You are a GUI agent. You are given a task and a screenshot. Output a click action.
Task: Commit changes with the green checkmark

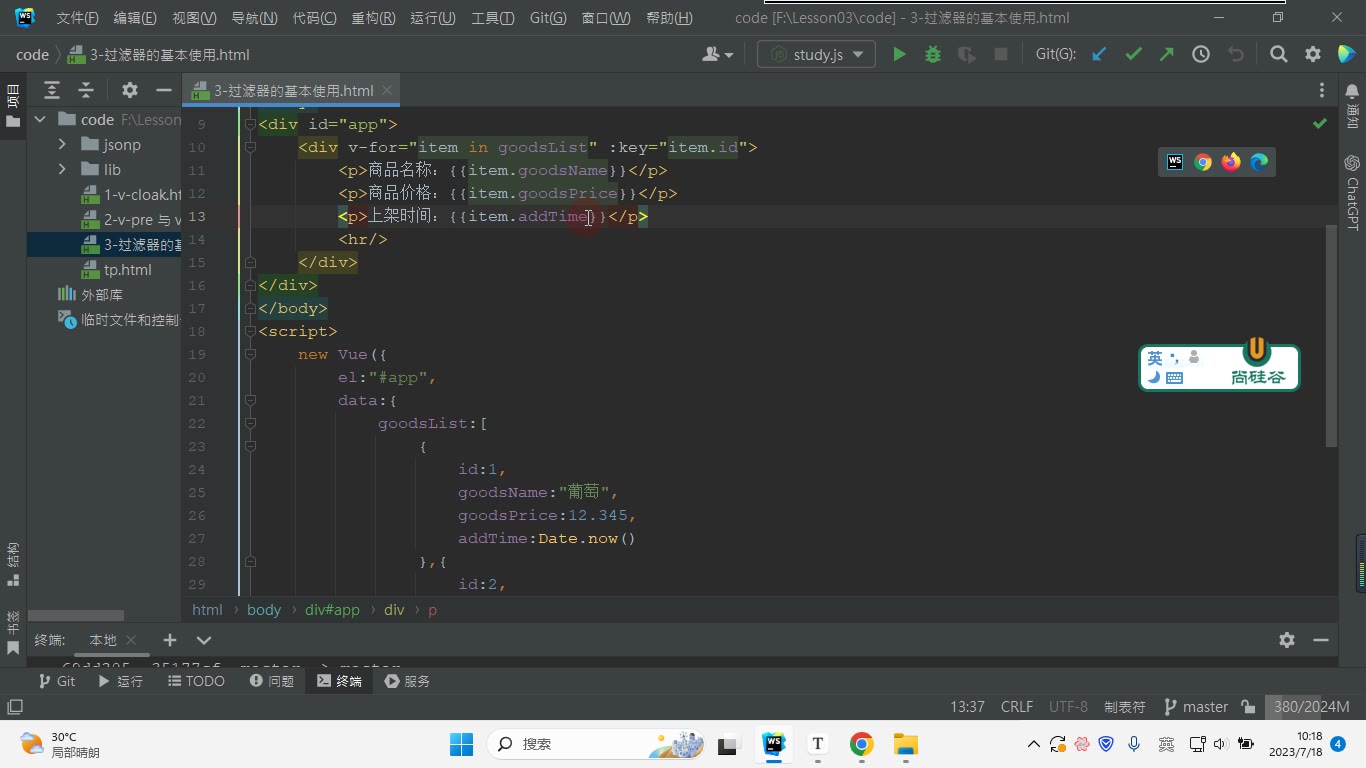click(x=1133, y=55)
